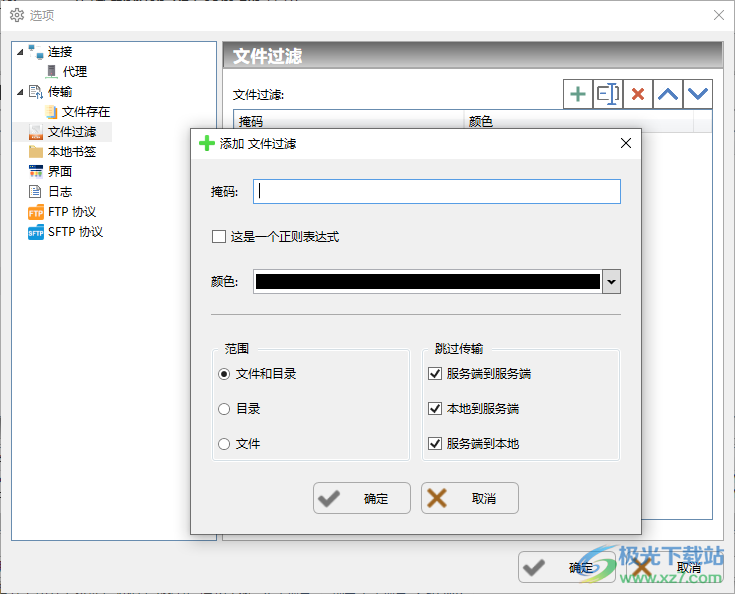735x594 pixels.
Task: Click the gear icon in 选项 title bar
Action: click(17, 15)
